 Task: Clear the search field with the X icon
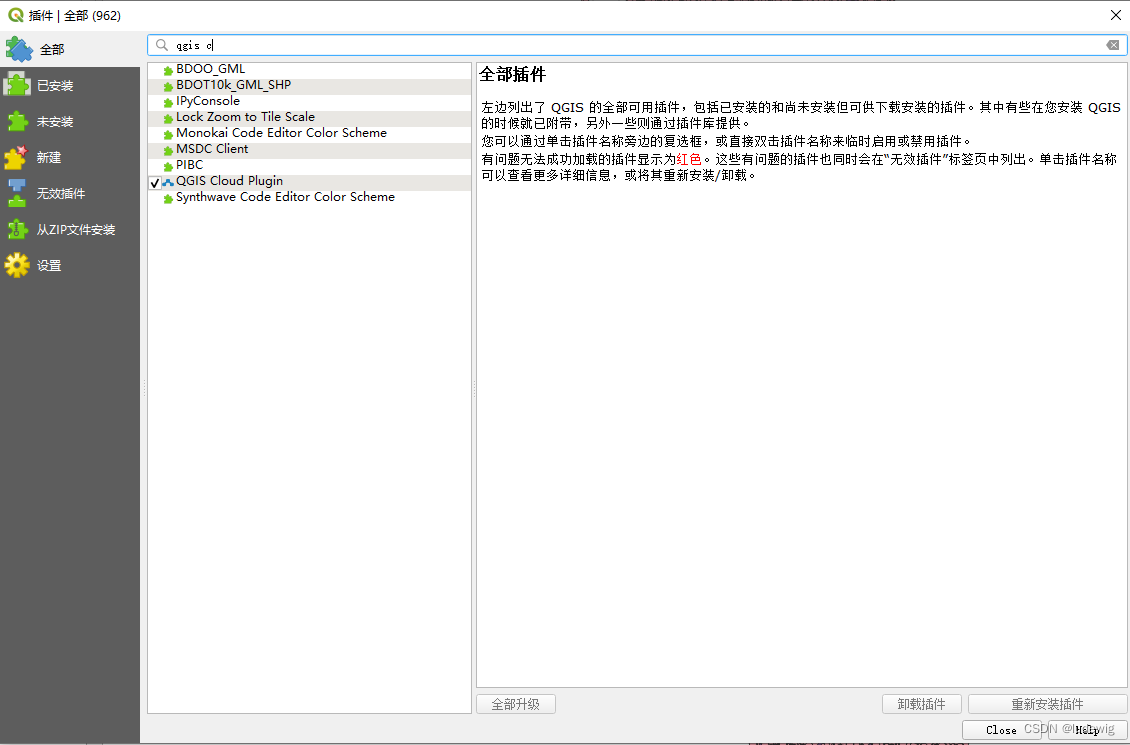(1113, 45)
